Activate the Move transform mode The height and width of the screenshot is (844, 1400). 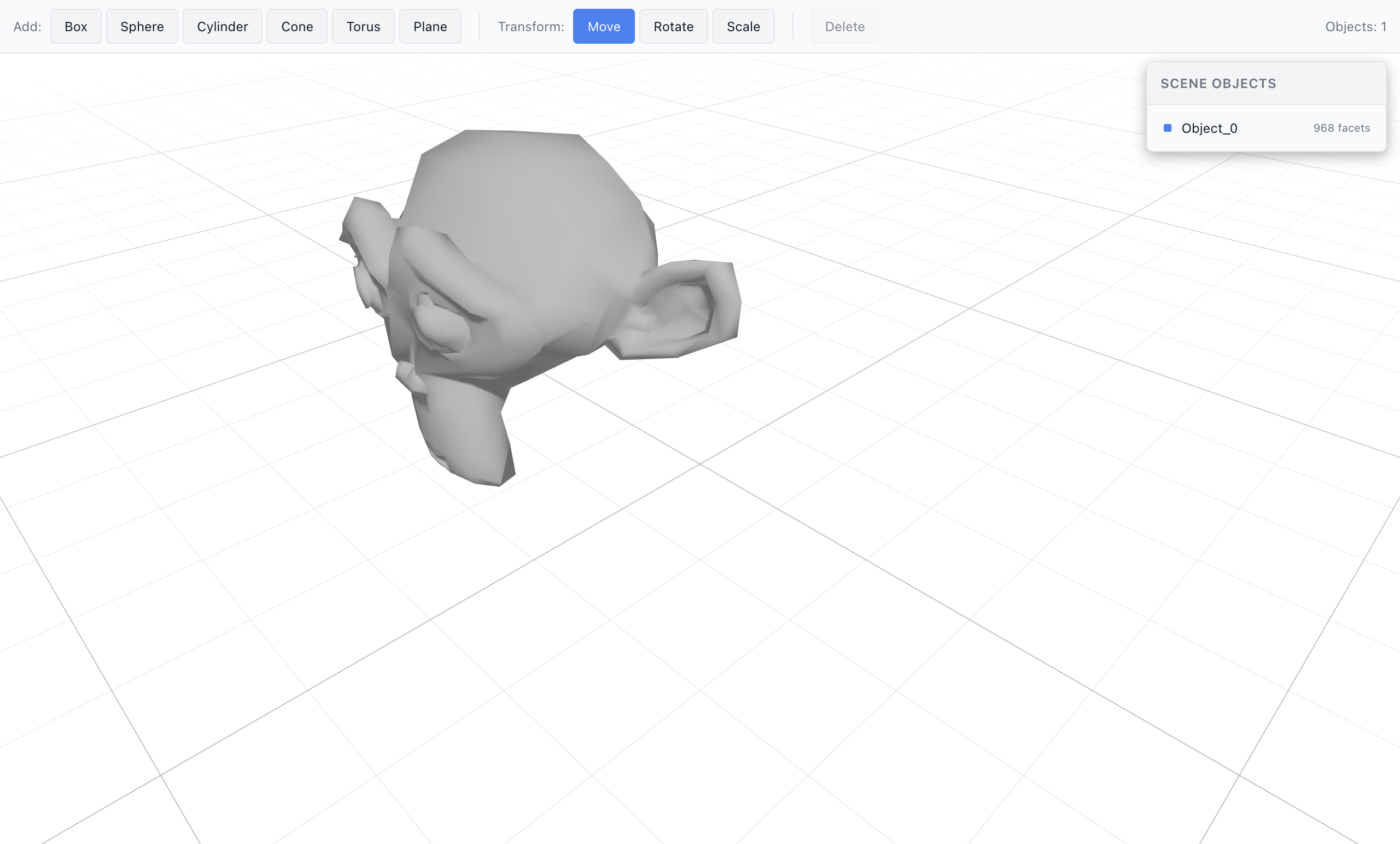pos(603,26)
